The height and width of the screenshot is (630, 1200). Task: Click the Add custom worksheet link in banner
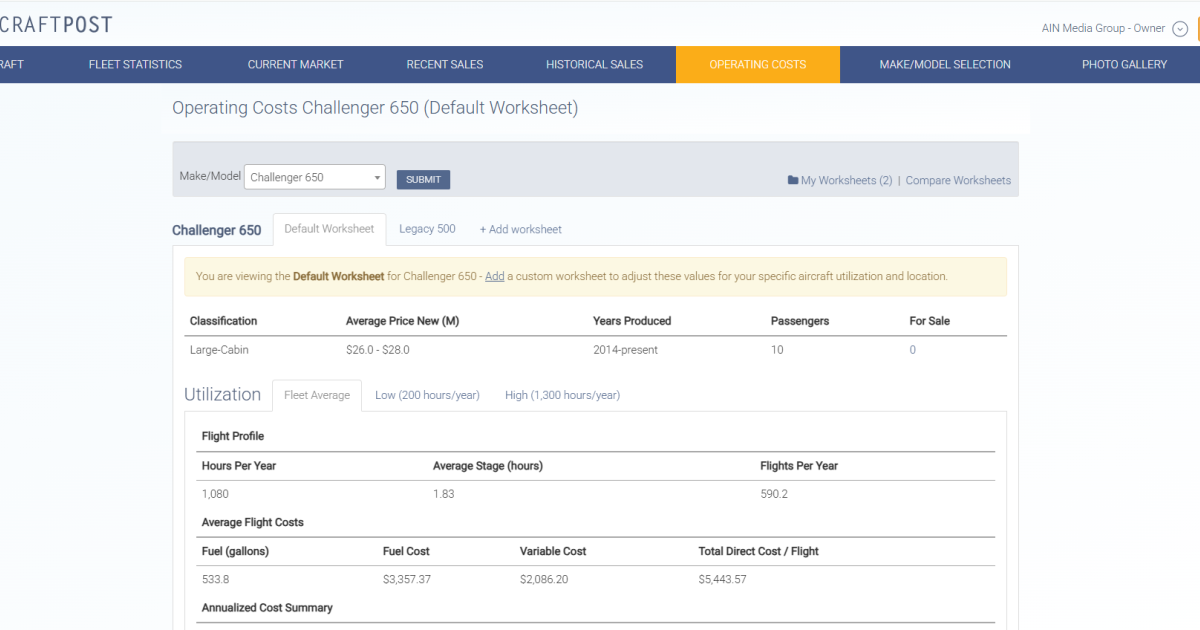click(494, 276)
